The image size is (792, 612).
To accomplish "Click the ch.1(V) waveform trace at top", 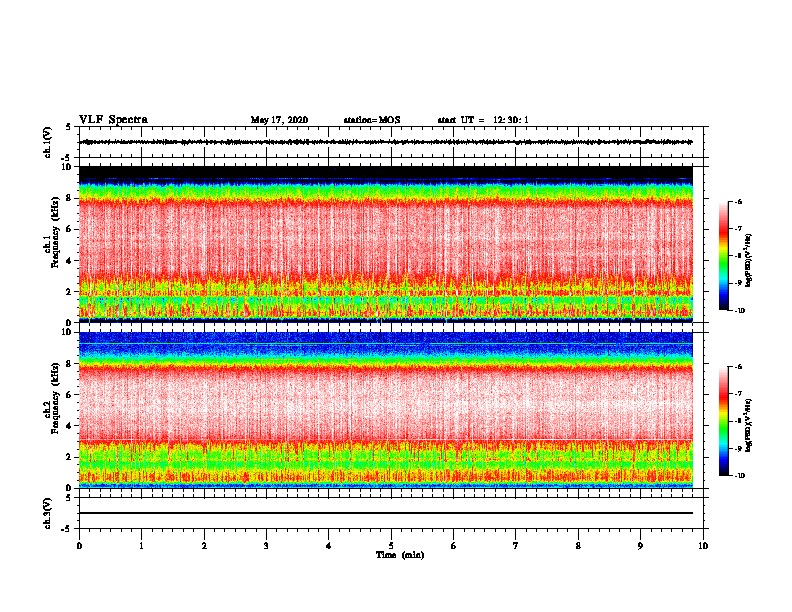I will point(386,142).
